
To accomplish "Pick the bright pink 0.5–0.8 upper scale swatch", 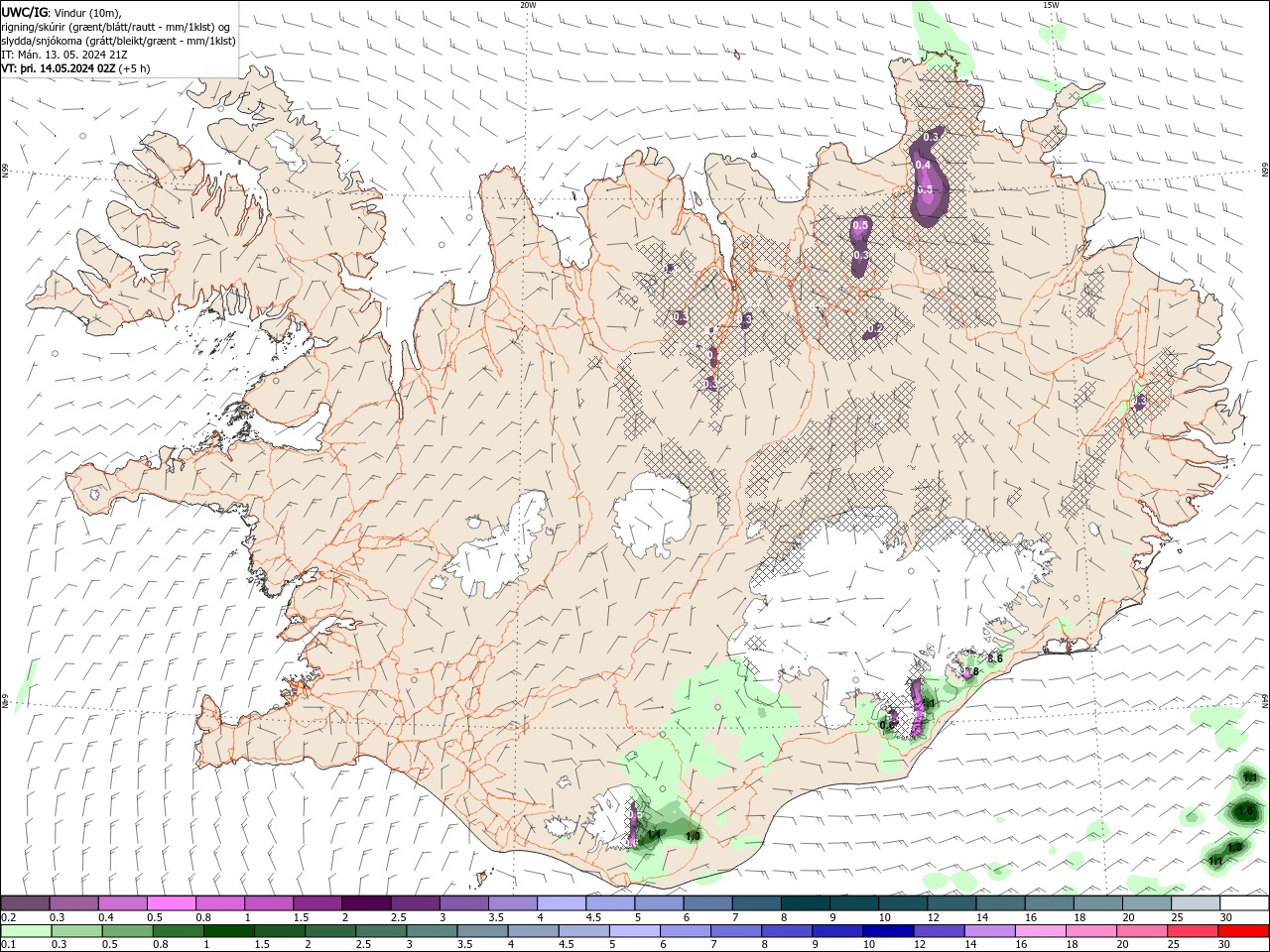I will [x=171, y=902].
